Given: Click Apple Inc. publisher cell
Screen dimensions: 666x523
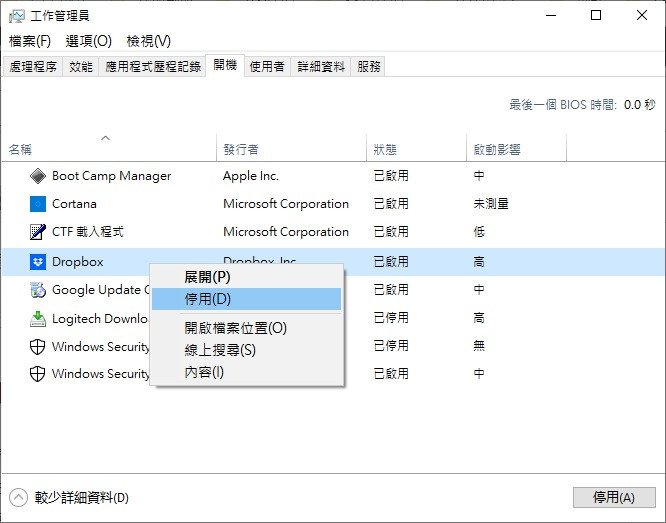Looking at the screenshot, I should tap(251, 176).
